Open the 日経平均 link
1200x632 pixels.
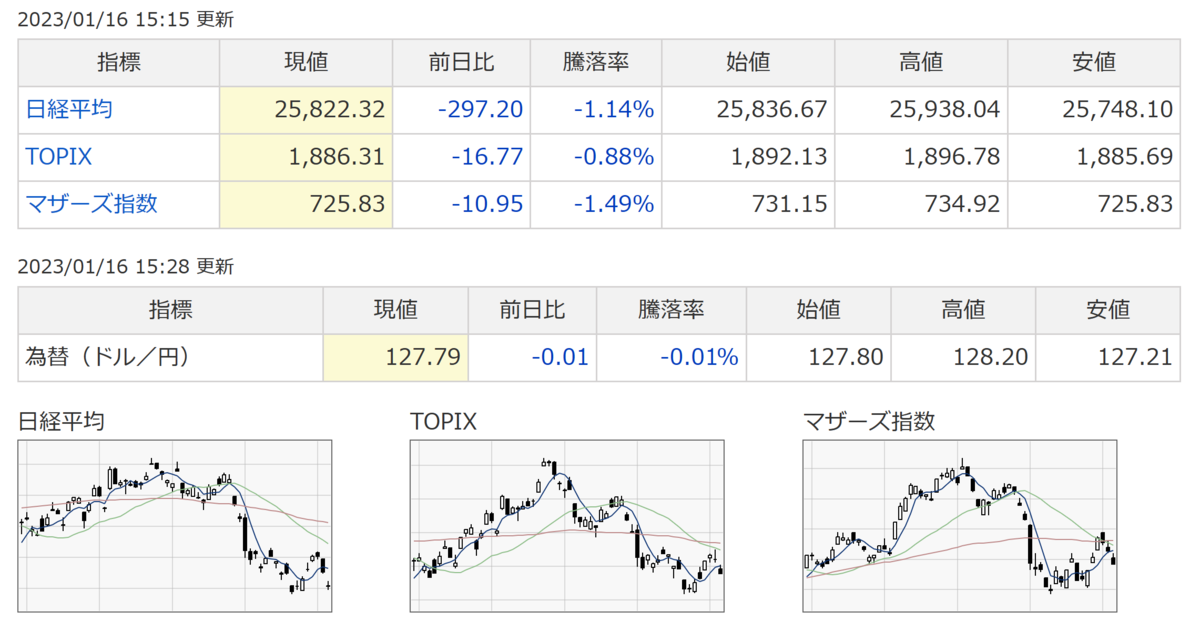[69, 109]
